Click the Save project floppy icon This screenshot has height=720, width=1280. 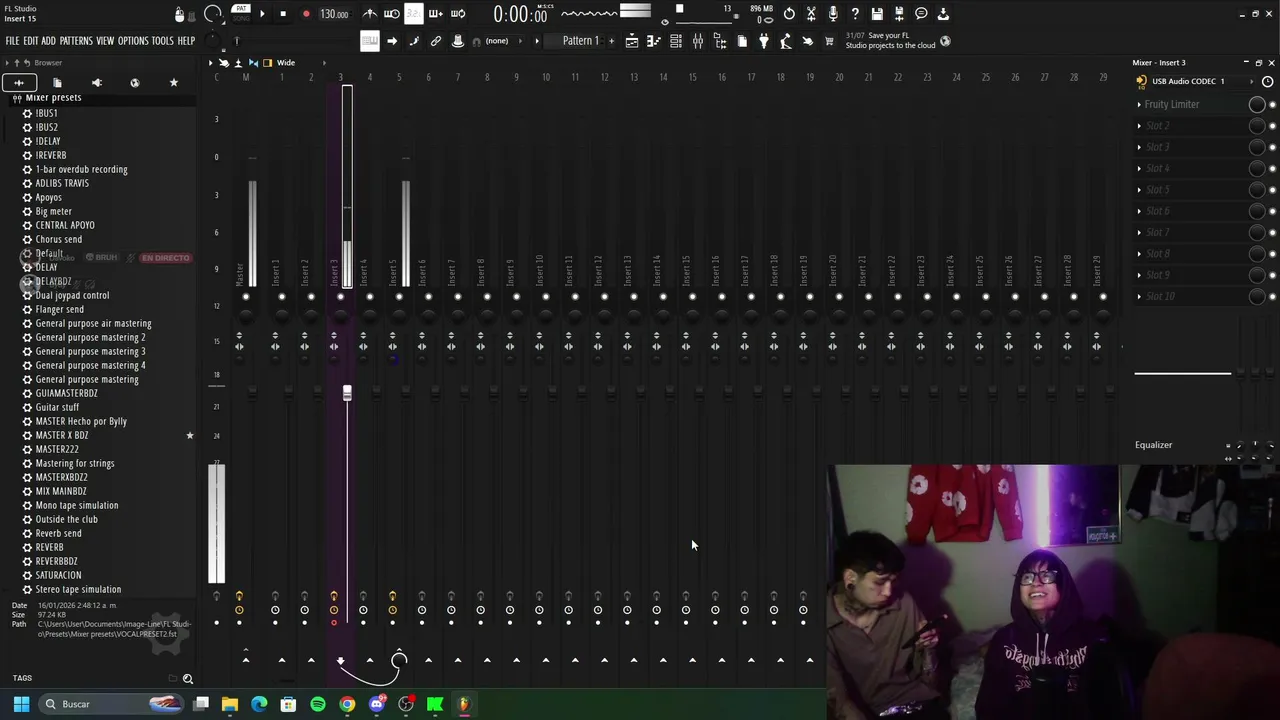pos(877,14)
